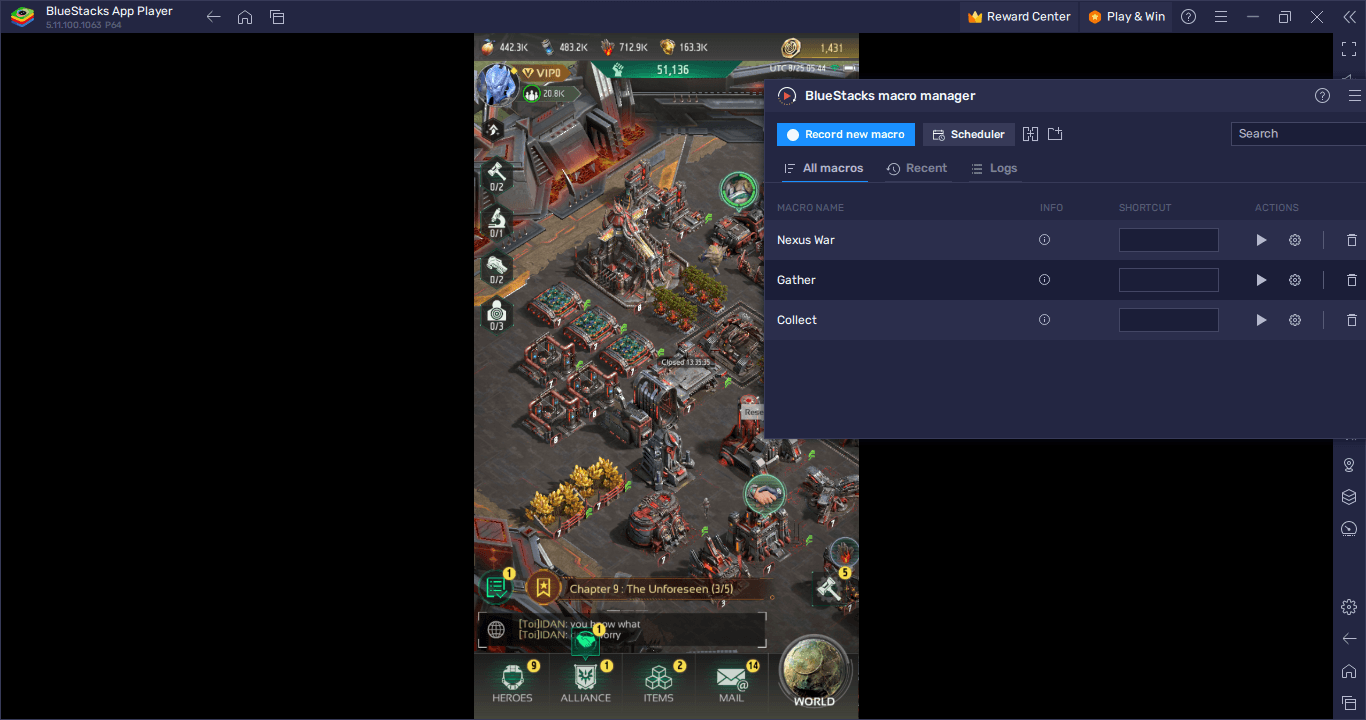Viewport: 1366px width, 720px height.
Task: Play the Nexus War macro
Action: pos(1261,240)
